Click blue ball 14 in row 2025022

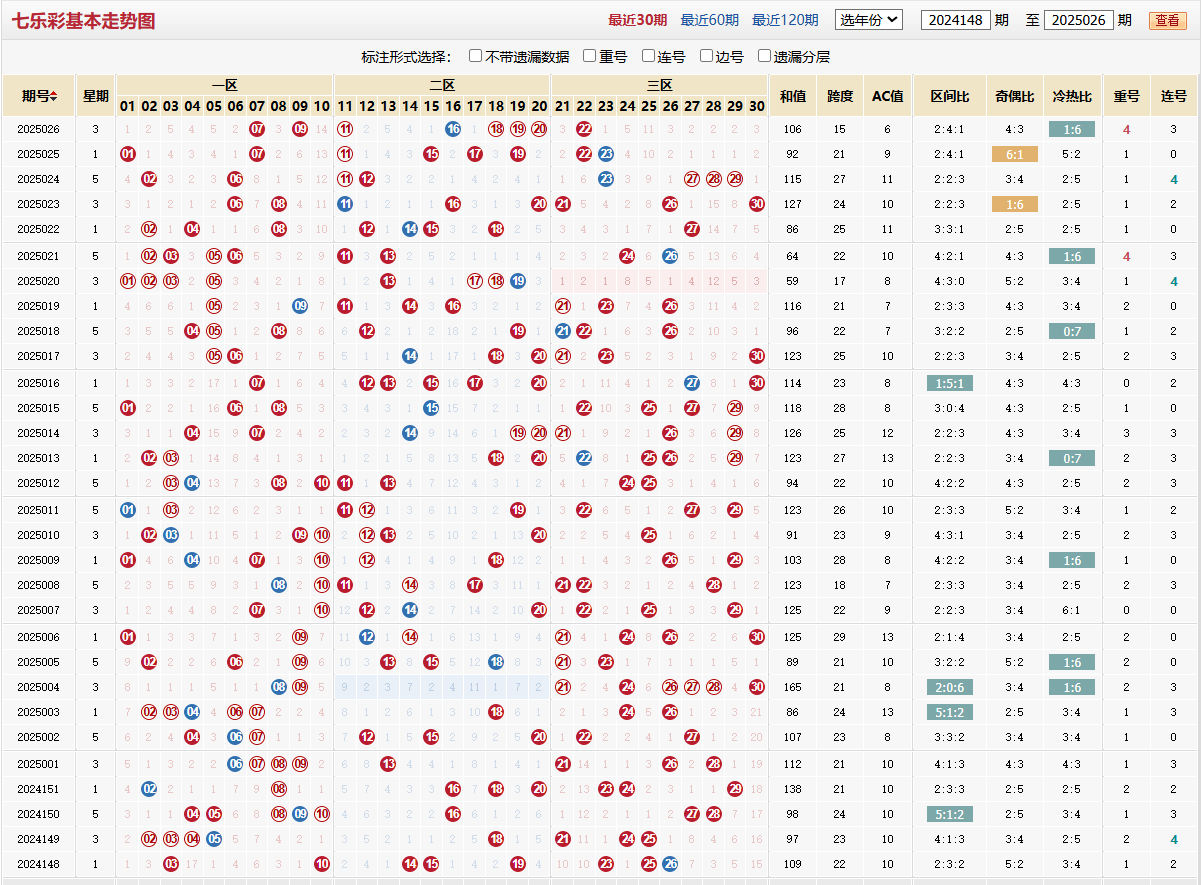click(410, 229)
